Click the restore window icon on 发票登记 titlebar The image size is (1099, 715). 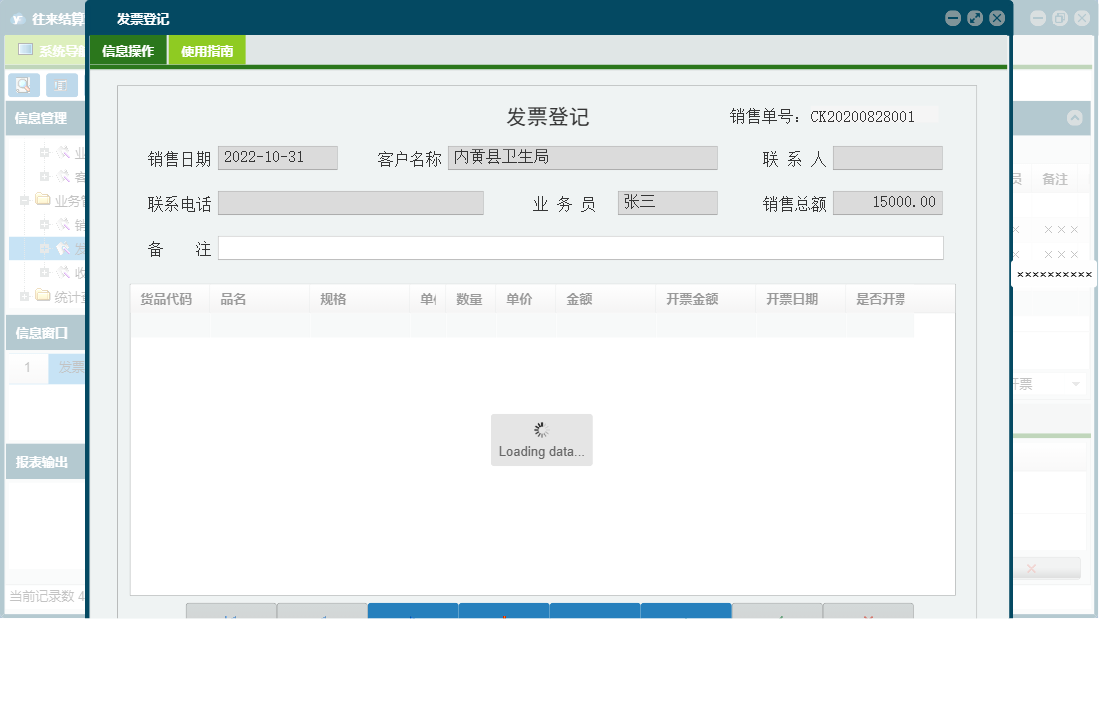pyautogui.click(x=975, y=18)
